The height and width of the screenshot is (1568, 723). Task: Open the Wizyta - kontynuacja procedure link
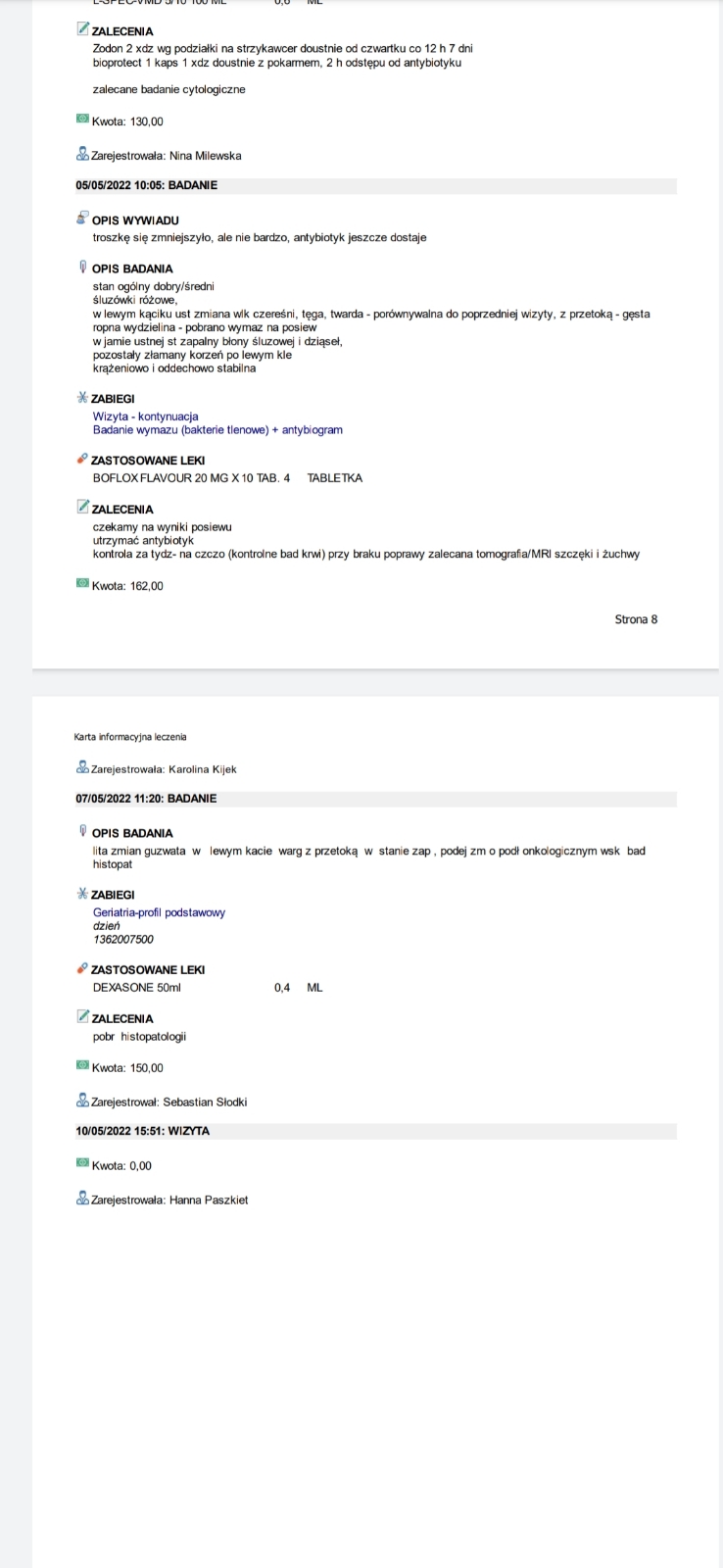145,416
